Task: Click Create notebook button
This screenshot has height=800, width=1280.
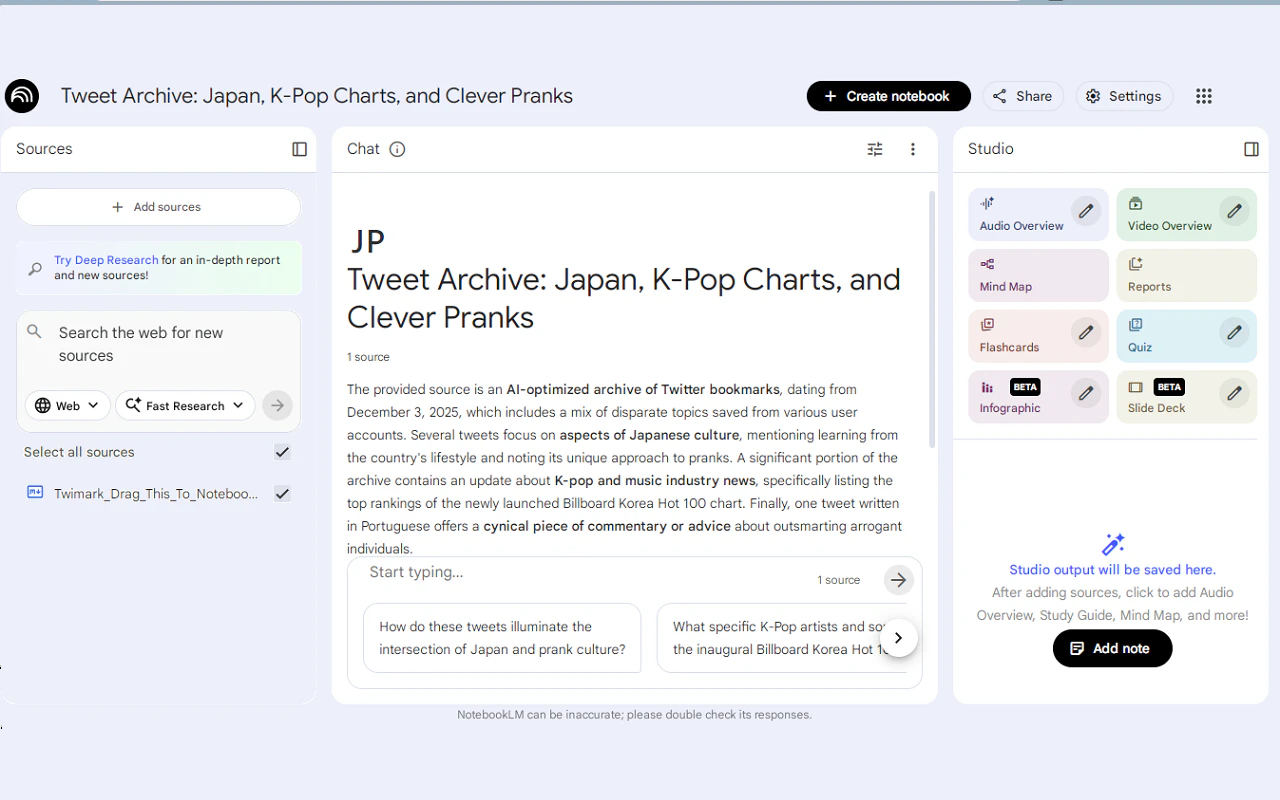Action: [x=888, y=96]
